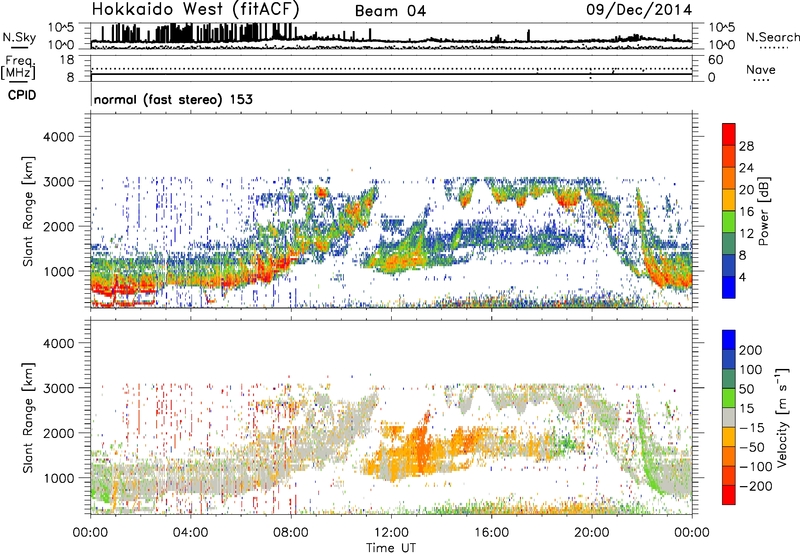Select the 'Freq. [MHz]' axis label

19,67
